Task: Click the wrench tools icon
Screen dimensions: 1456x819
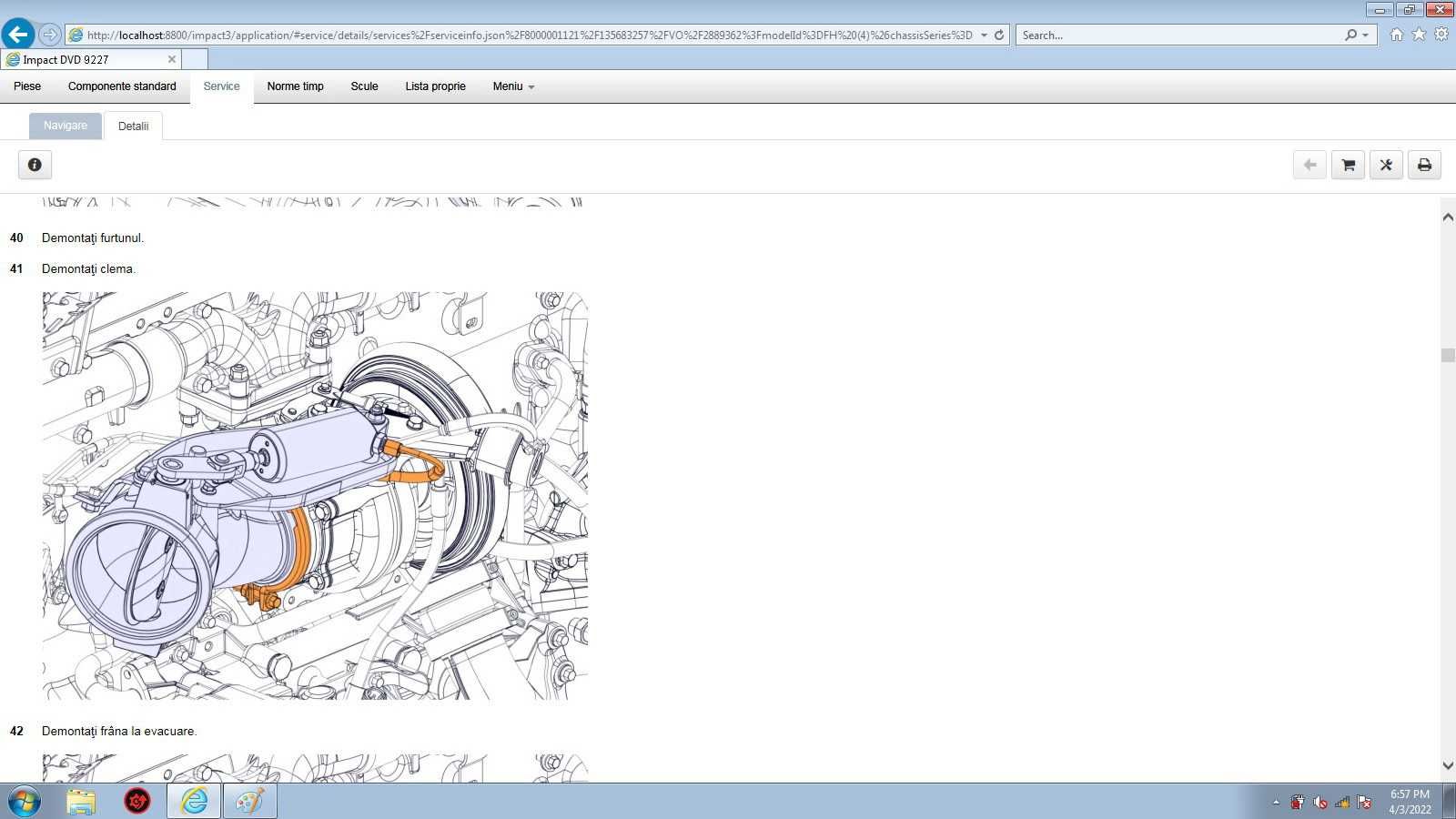Action: (1386, 165)
